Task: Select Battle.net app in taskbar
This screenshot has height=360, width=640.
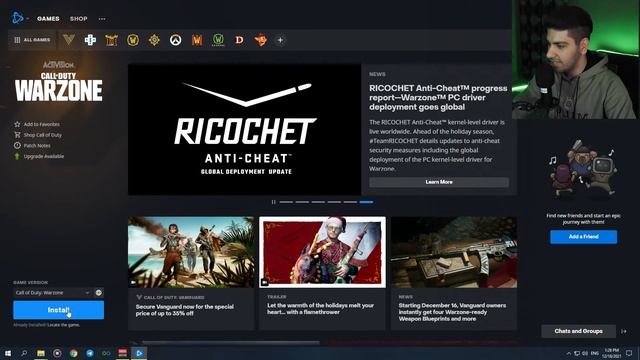Action: click(x=139, y=353)
